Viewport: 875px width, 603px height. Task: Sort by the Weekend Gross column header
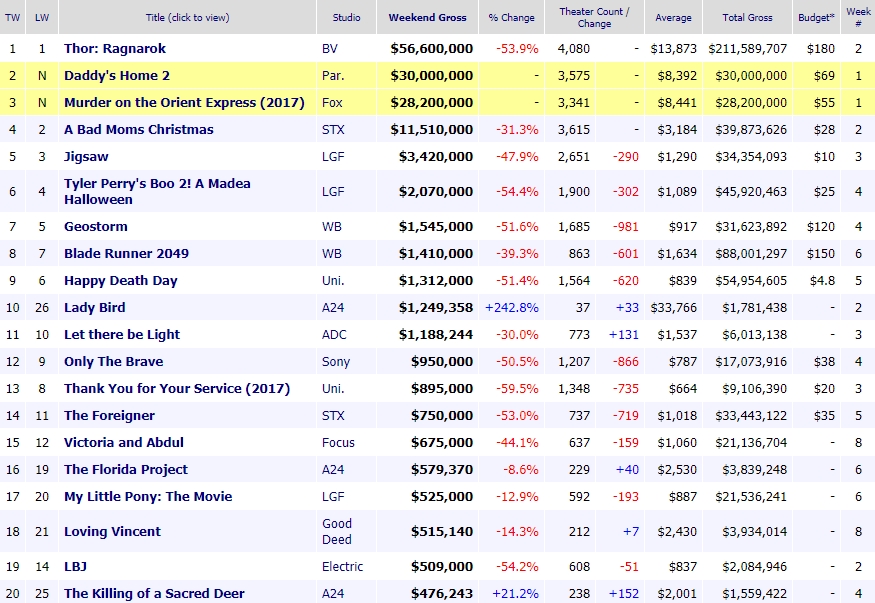[427, 17]
